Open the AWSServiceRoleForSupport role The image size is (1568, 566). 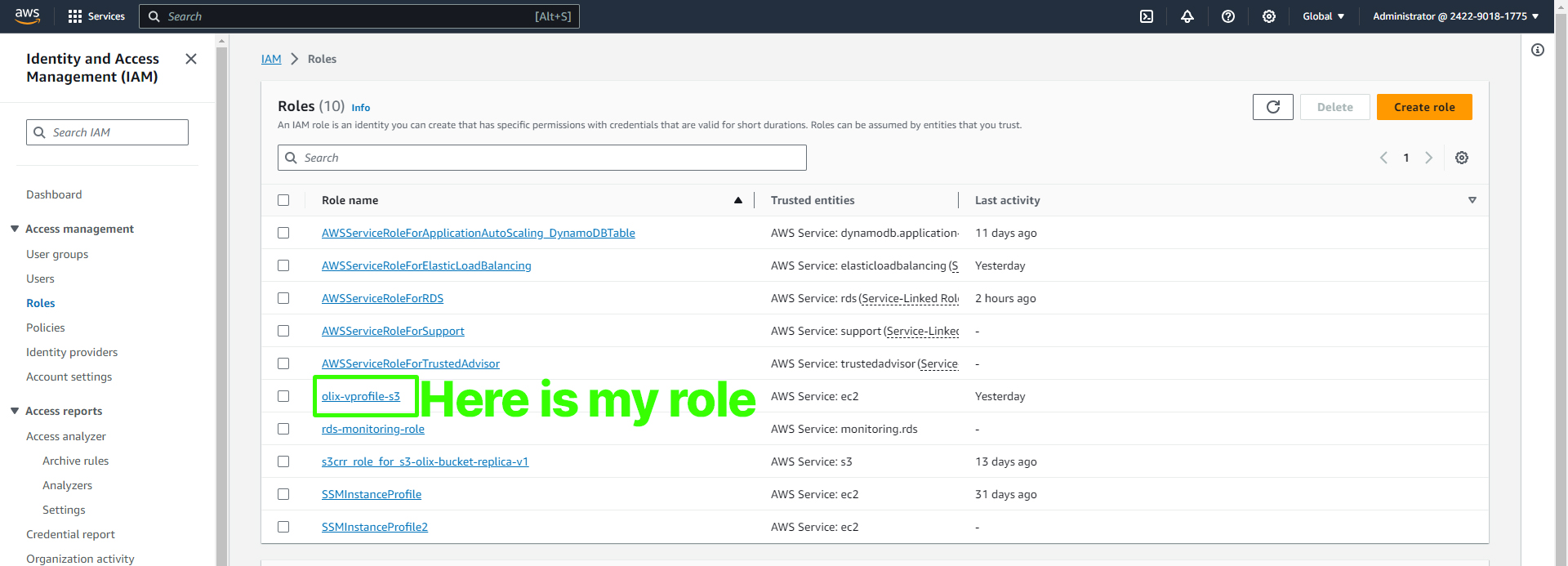point(393,331)
